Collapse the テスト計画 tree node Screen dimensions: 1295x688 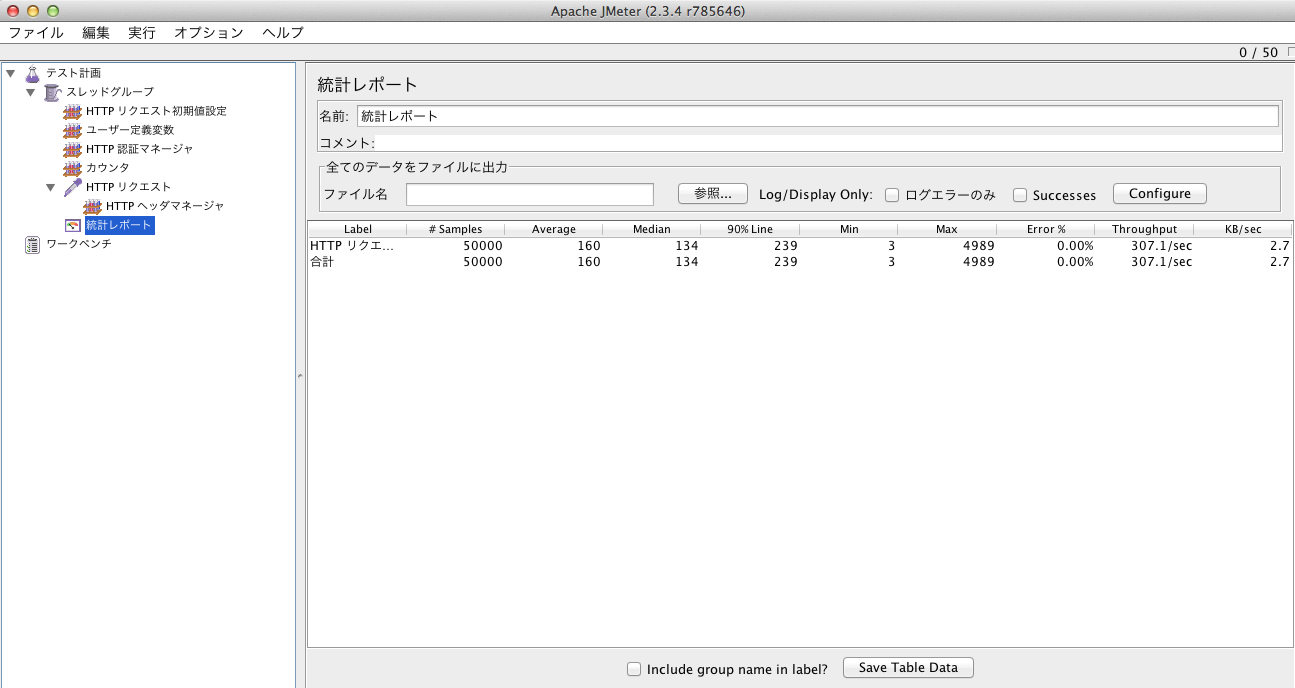click(x=11, y=73)
